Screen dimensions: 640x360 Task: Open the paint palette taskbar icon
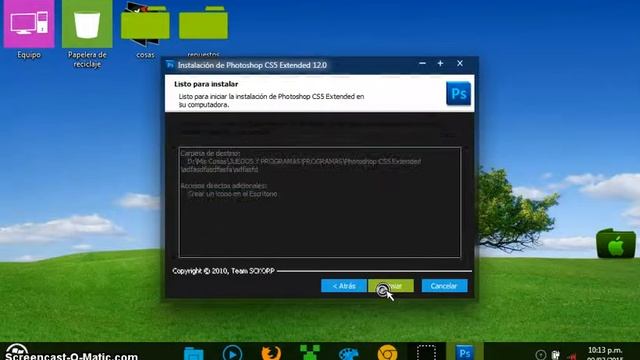click(348, 353)
